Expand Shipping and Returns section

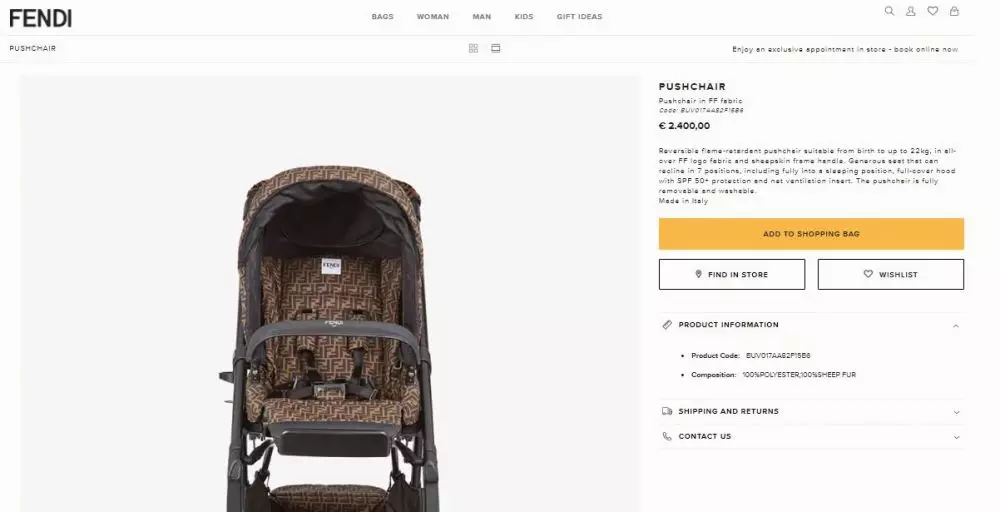pos(956,411)
